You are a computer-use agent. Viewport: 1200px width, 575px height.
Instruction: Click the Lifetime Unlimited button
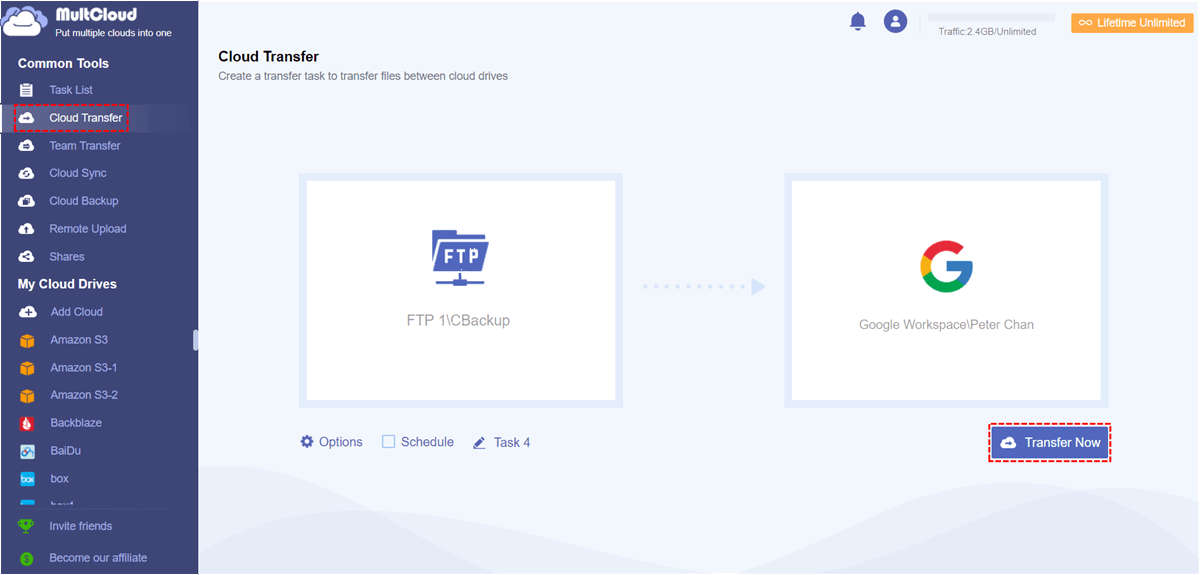pos(1132,23)
